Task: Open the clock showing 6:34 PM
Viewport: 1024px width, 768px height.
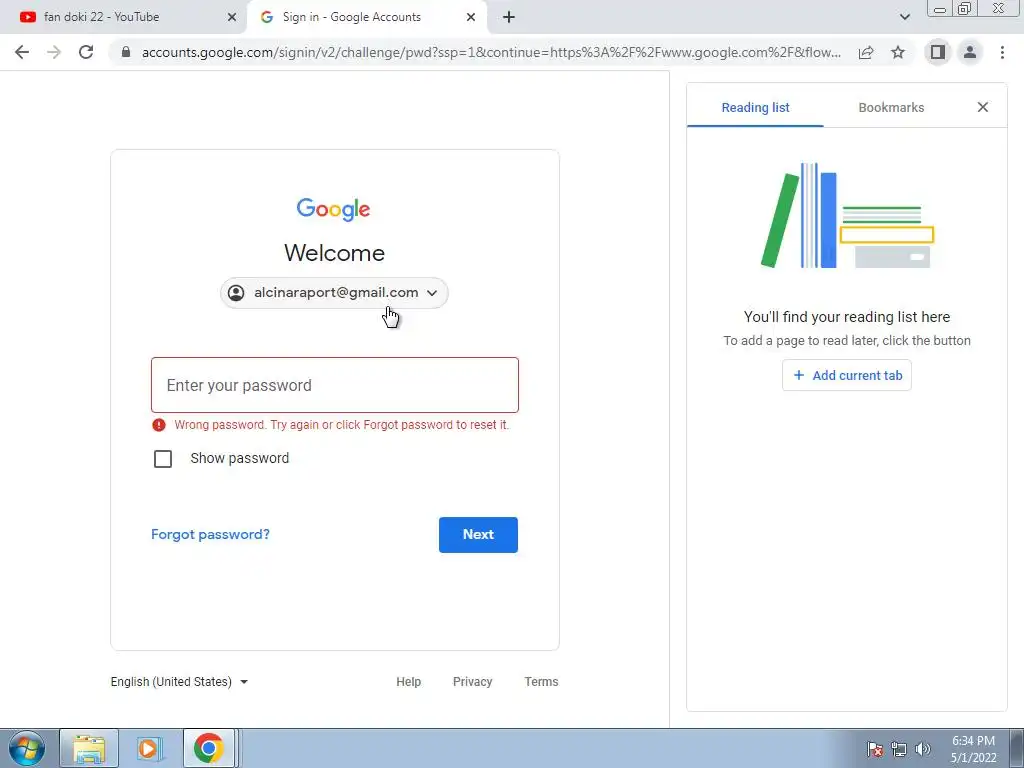Action: click(973, 749)
